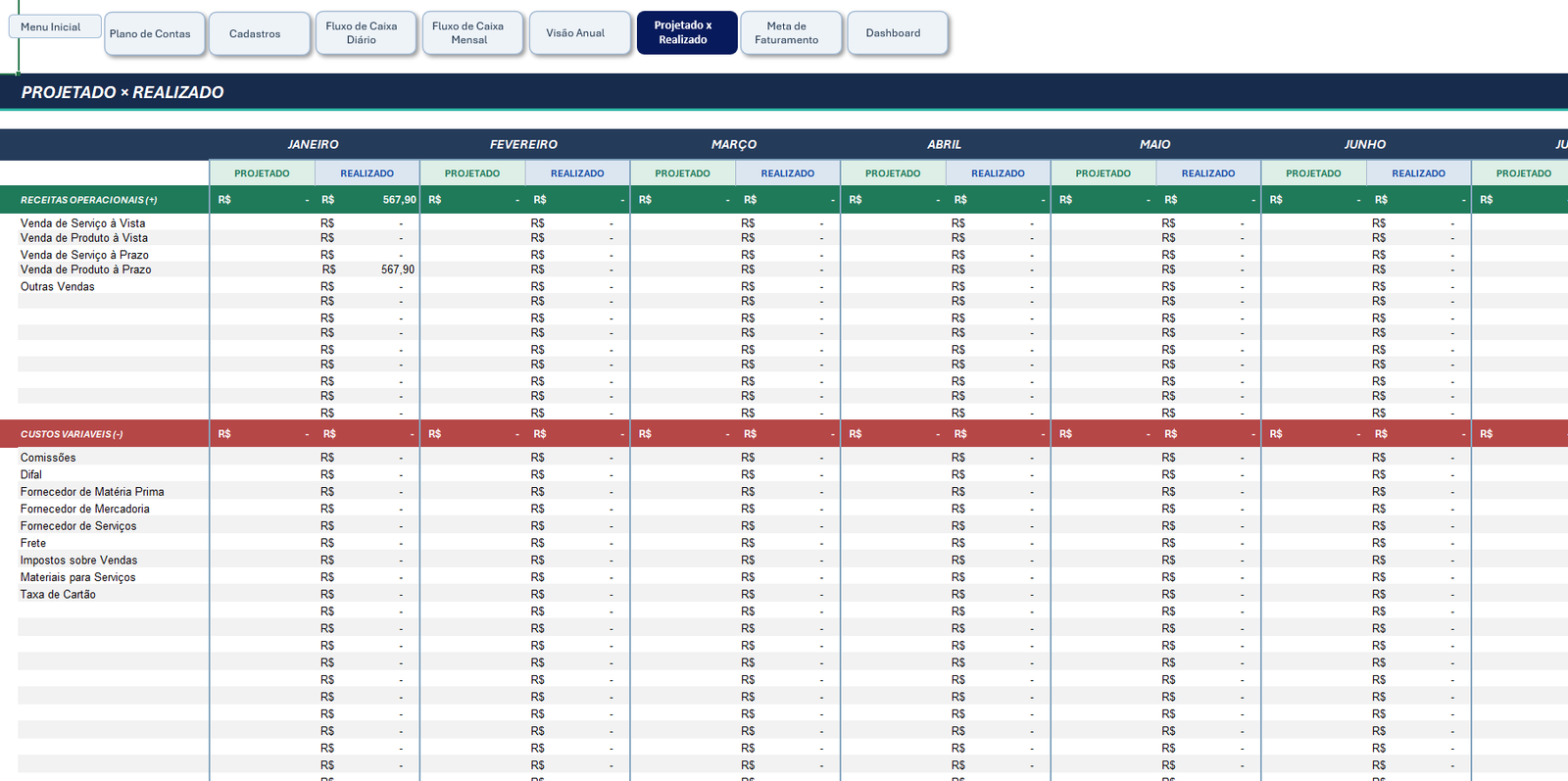Select the Projetado x Realizado tab
The image size is (1568, 781).
[x=686, y=32]
